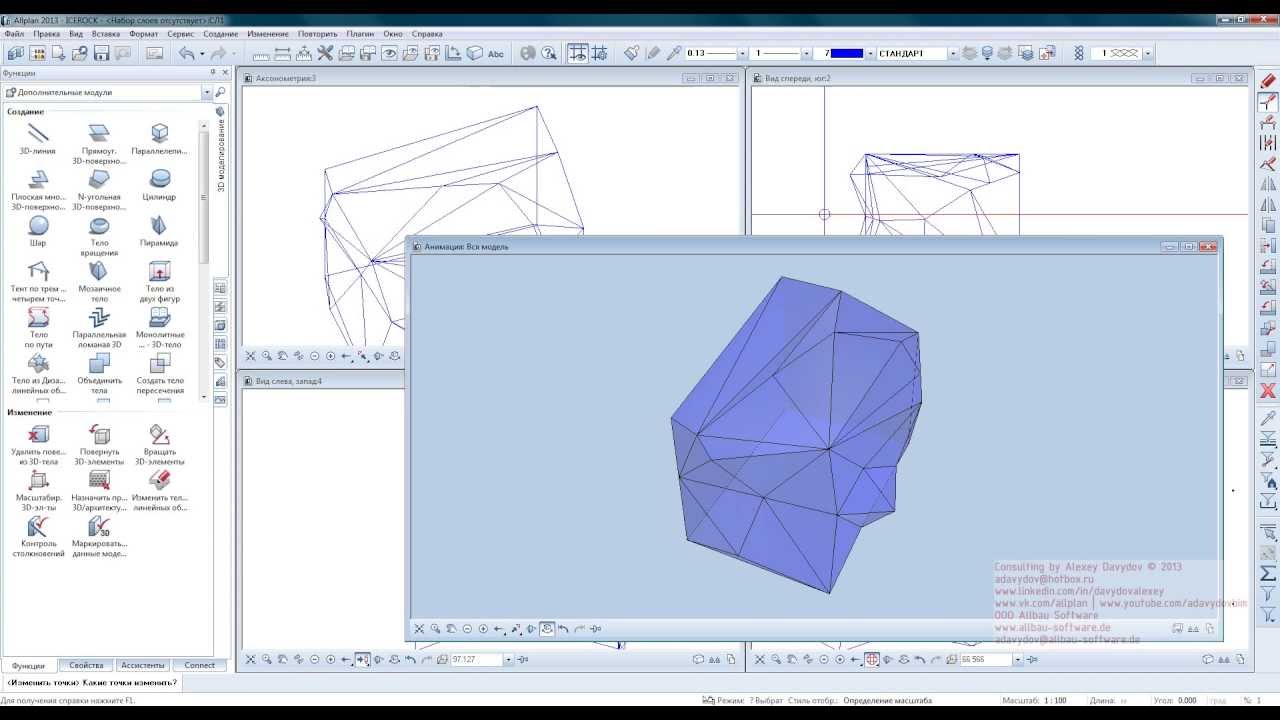
Task: Select the Тело вращения tool
Action: click(99, 235)
